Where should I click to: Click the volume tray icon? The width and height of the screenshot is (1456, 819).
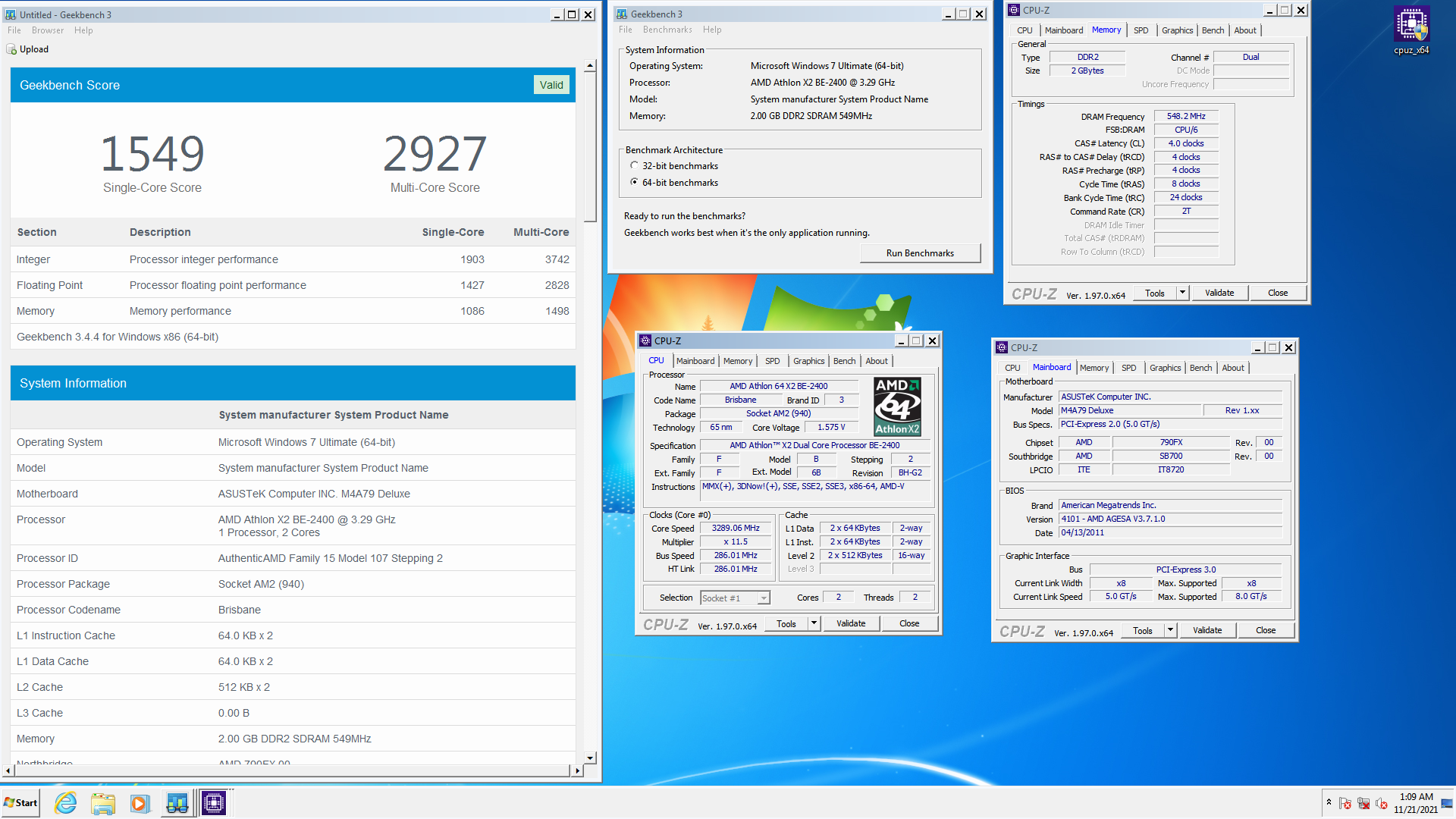click(1381, 803)
